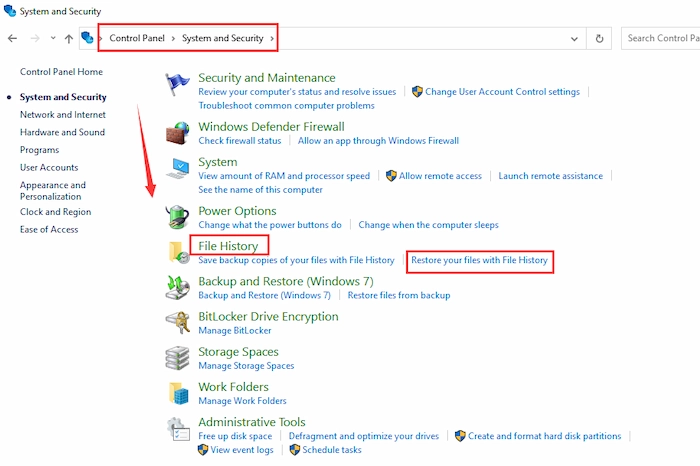
Task: Open File History heading
Action: (x=229, y=246)
